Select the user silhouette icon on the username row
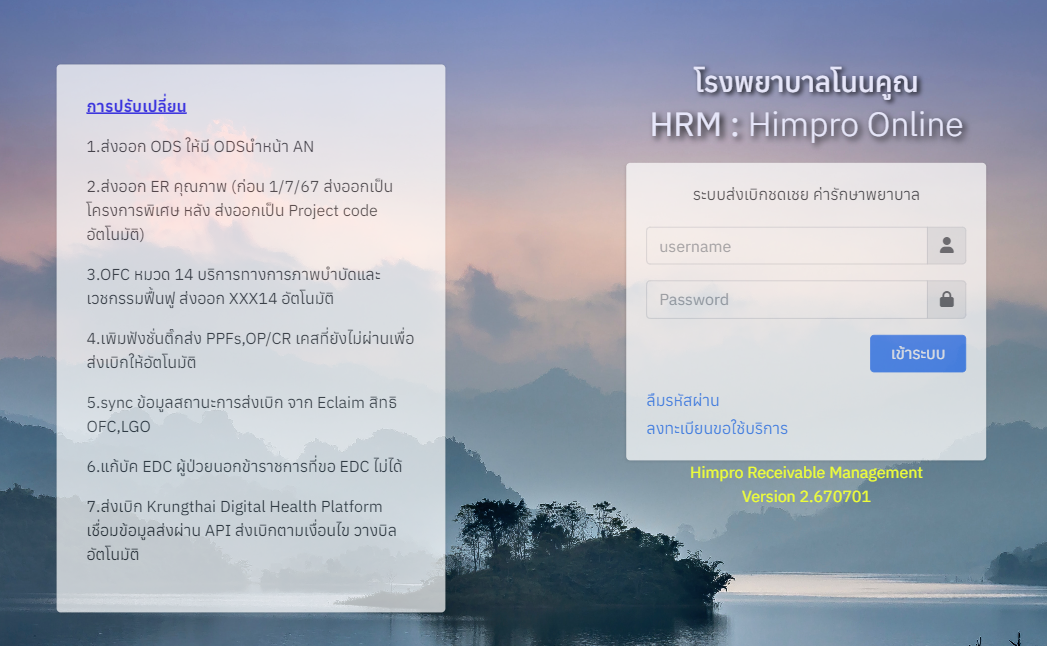Image resolution: width=1047 pixels, height=646 pixels. click(946, 245)
